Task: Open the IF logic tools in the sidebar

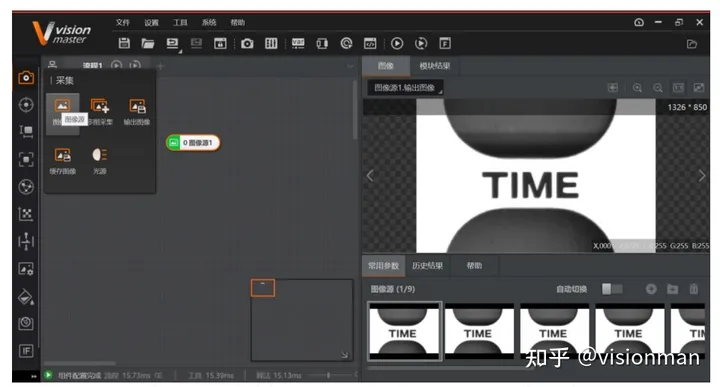Action: (26, 351)
